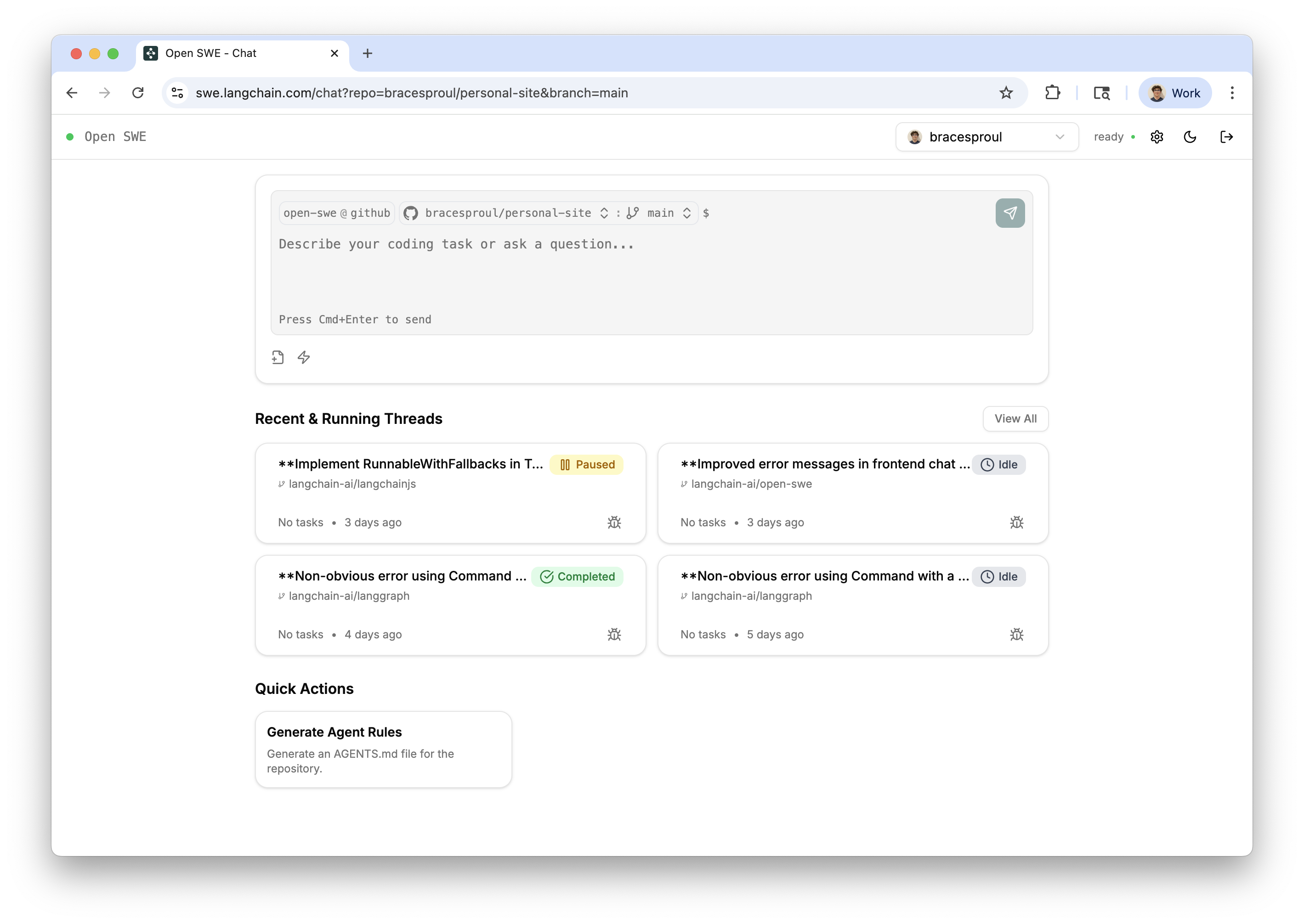Viewport: 1304px width, 924px height.
Task: Reload the page
Action: tap(138, 93)
